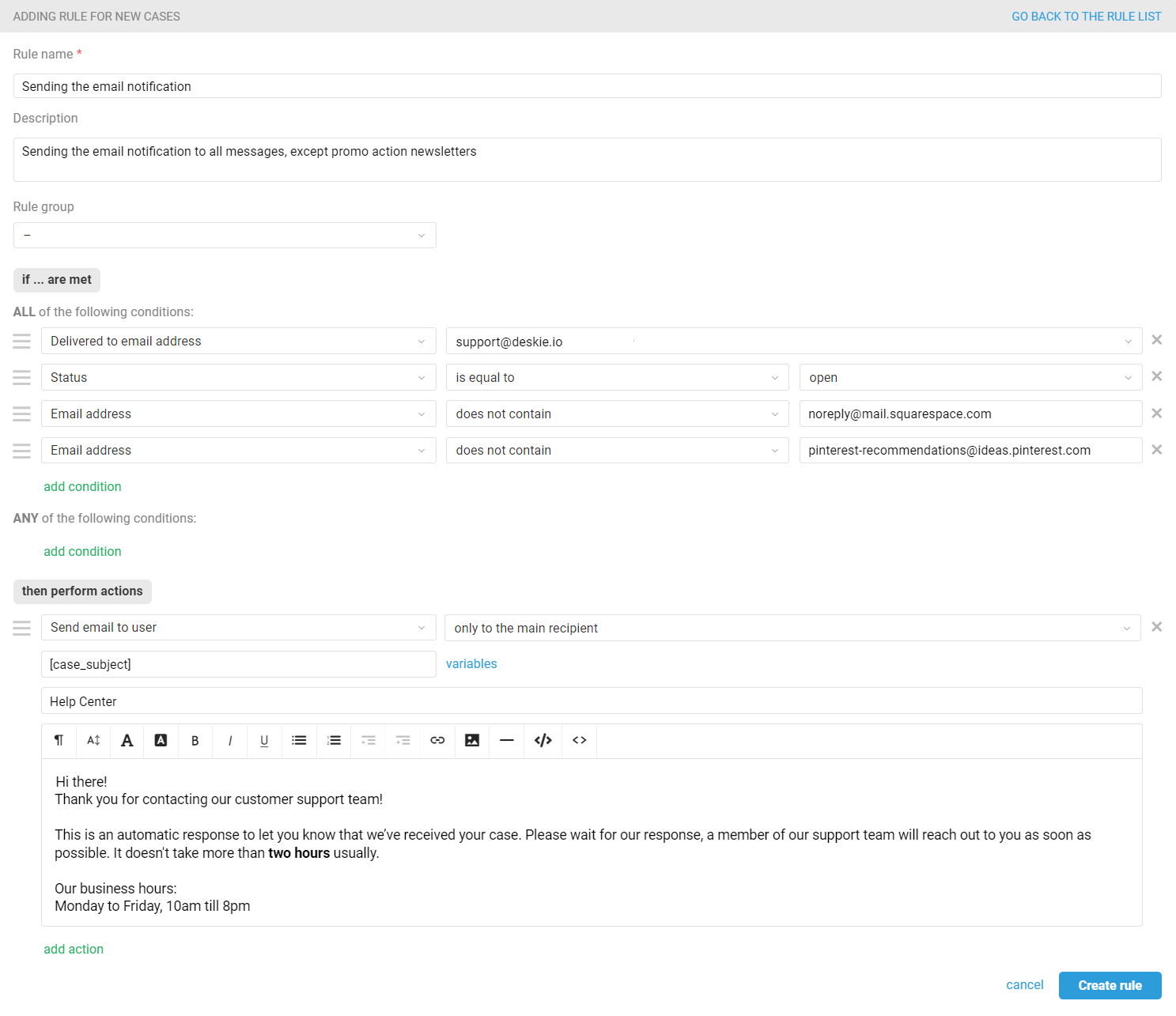Apply italic formatting to the message

(229, 741)
